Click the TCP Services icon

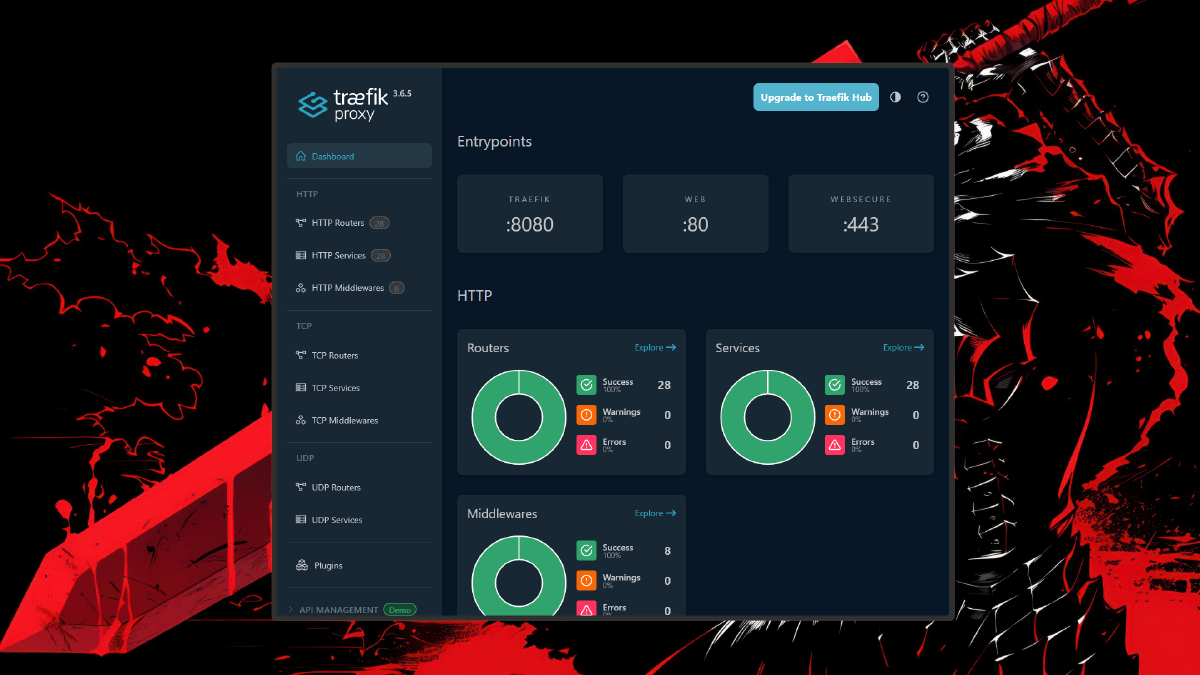[301, 388]
